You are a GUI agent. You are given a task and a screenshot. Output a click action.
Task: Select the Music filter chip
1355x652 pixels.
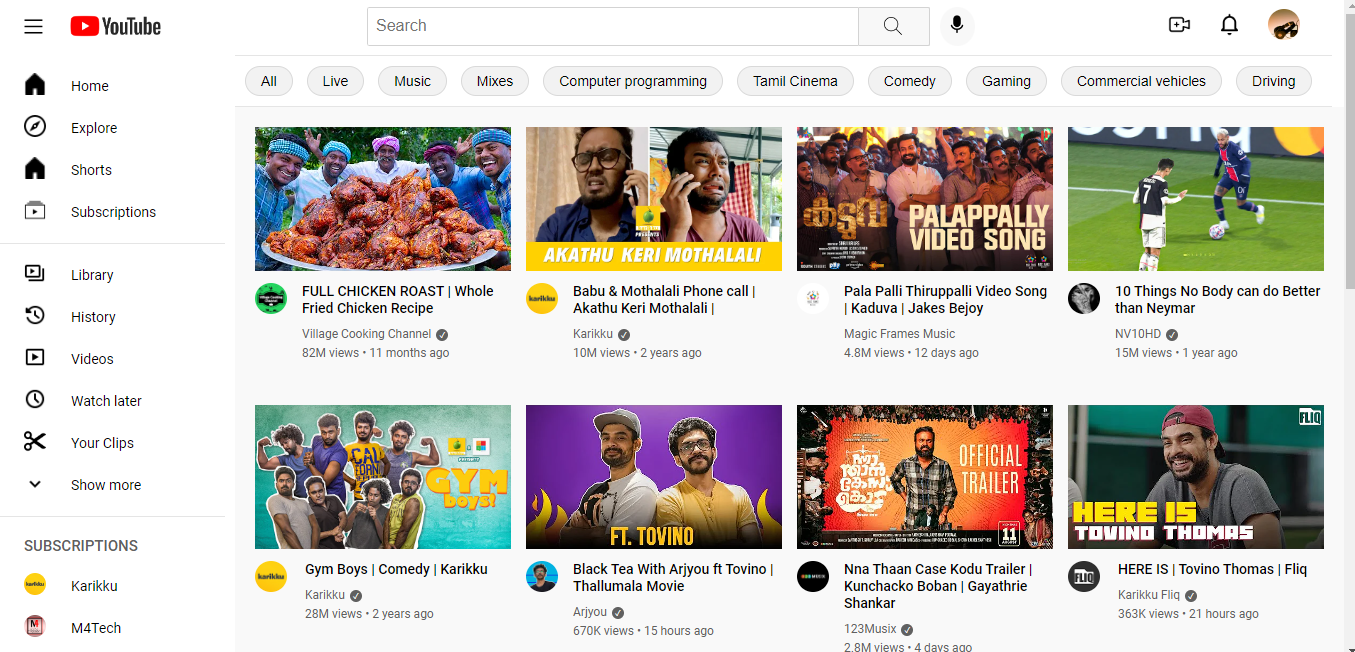412,81
